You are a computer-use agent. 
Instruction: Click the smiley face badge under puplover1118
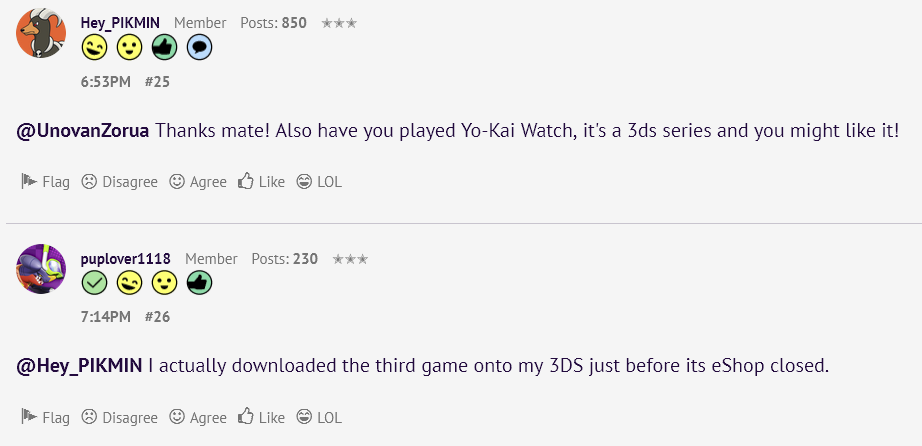(x=164, y=283)
